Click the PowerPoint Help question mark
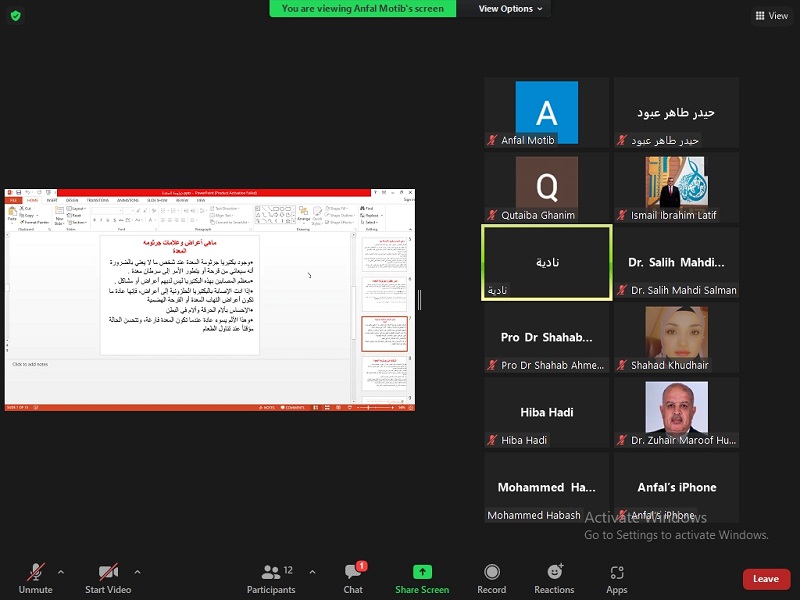The width and height of the screenshot is (800, 600). tap(376, 193)
